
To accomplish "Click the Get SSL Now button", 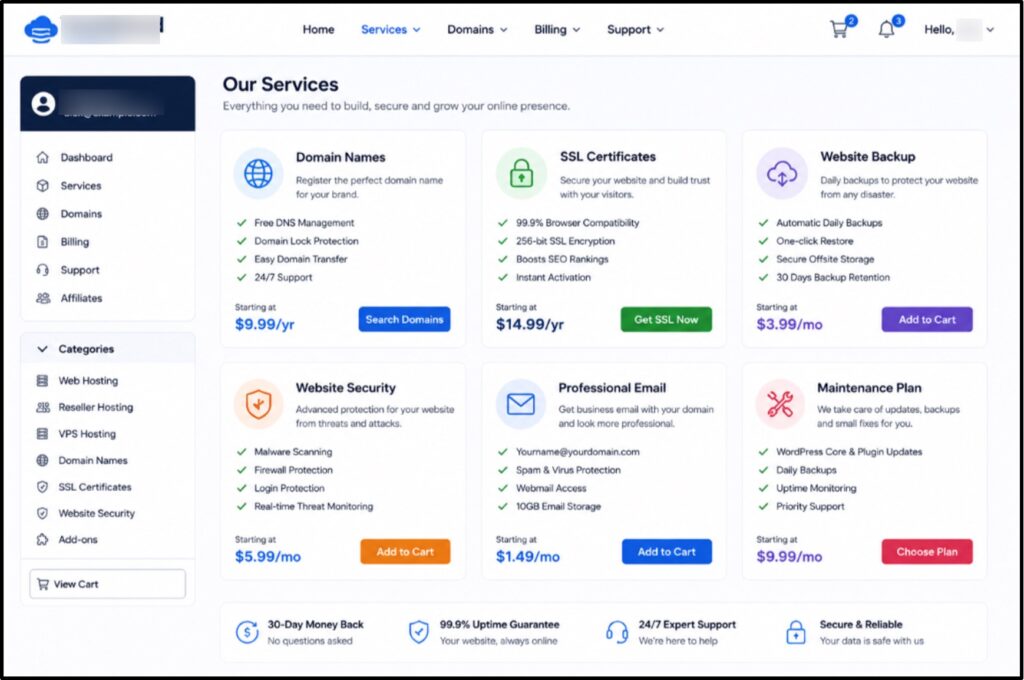I will coord(666,319).
